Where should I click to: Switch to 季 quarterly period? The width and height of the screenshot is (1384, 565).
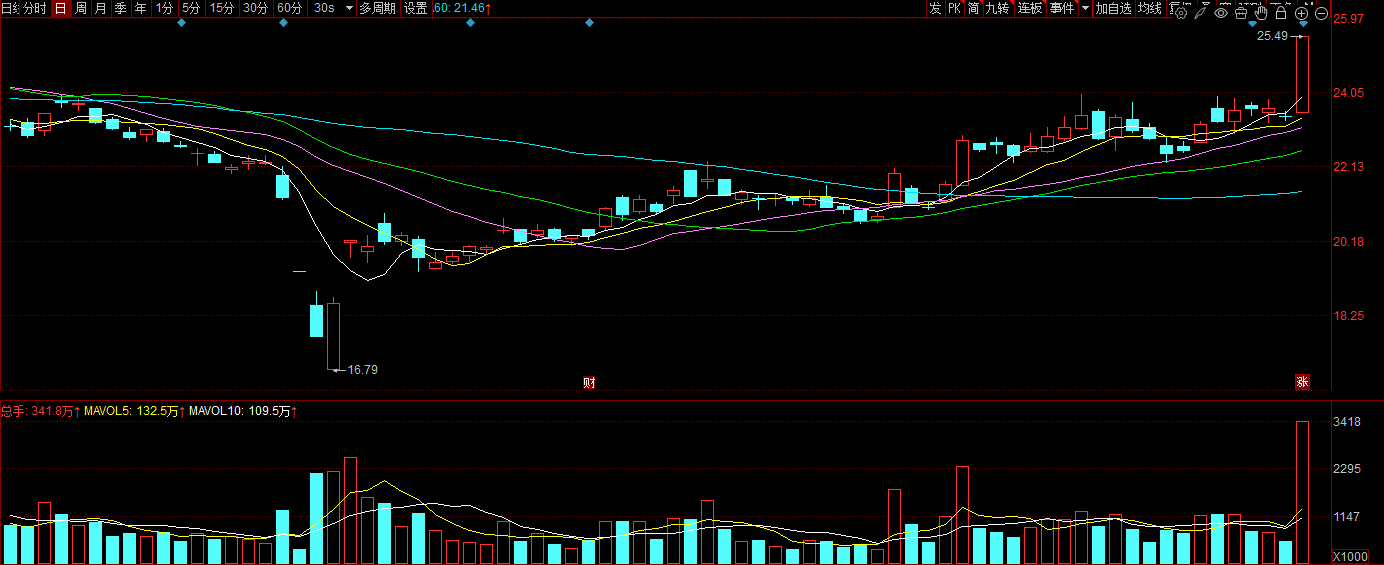(x=120, y=8)
